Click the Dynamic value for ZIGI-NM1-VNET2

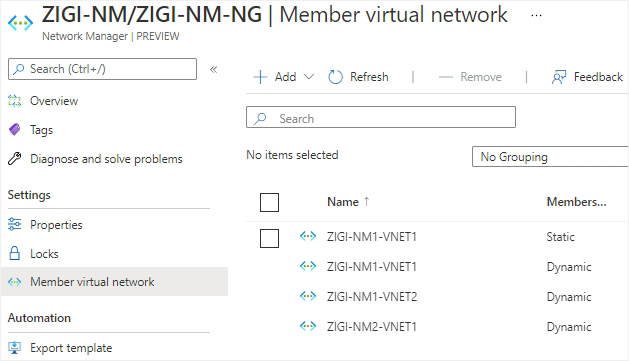click(x=569, y=297)
